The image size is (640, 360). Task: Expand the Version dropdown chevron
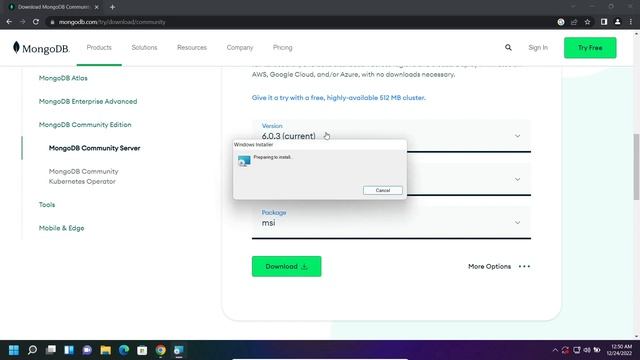517,136
